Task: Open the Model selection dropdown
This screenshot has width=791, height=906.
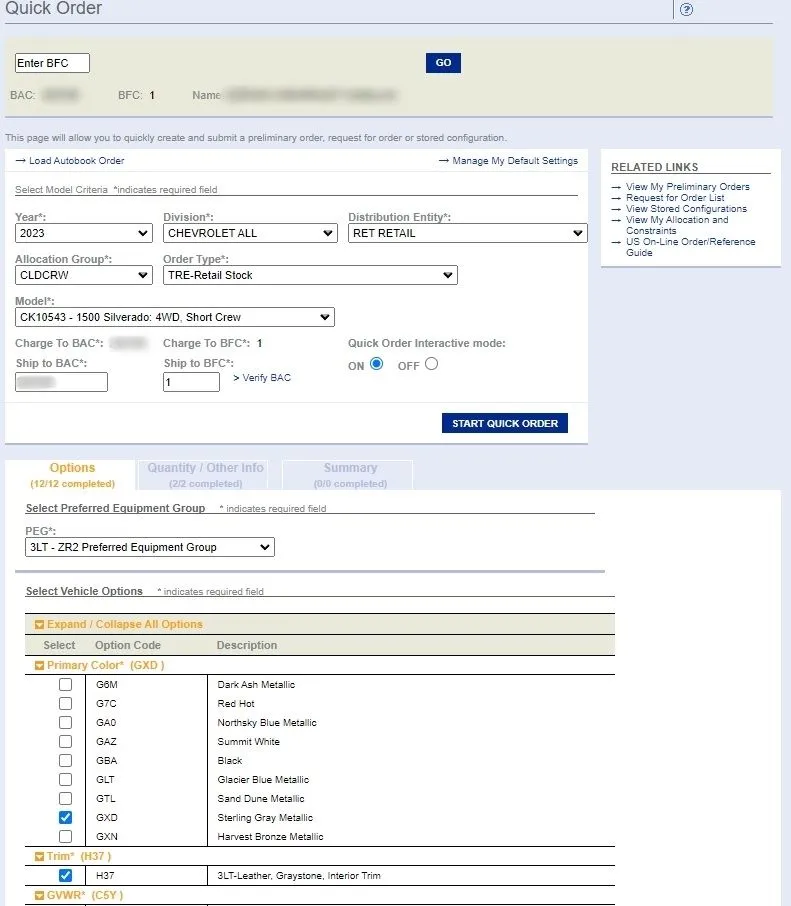Action: click(174, 317)
